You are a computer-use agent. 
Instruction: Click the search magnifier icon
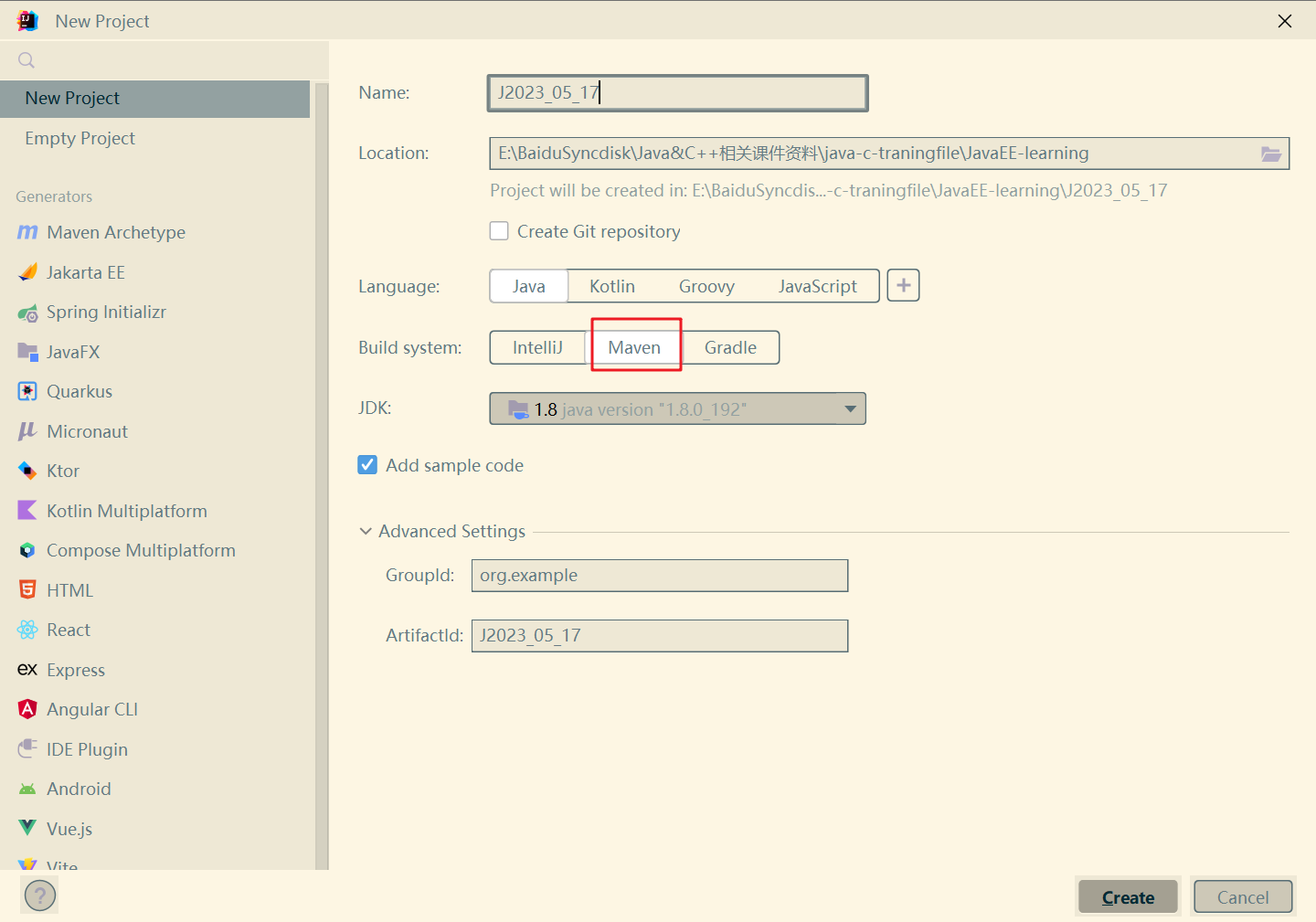pyautogui.click(x=27, y=60)
